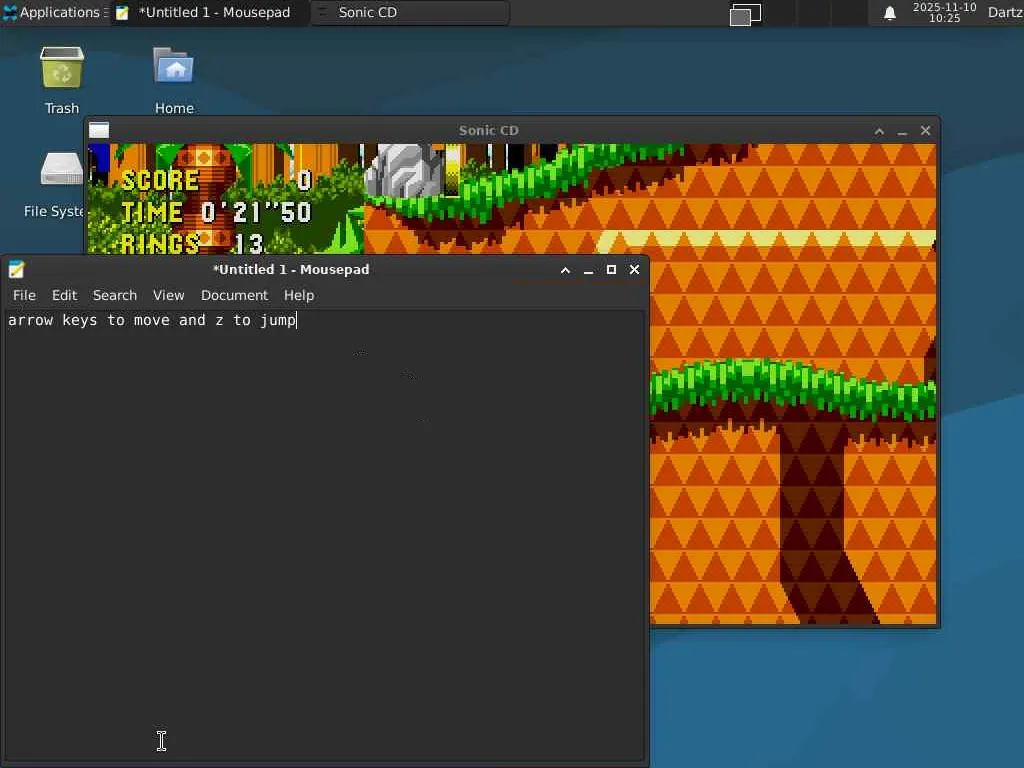Open the Mousepad Search menu
This screenshot has height=768, width=1024.
(x=115, y=295)
